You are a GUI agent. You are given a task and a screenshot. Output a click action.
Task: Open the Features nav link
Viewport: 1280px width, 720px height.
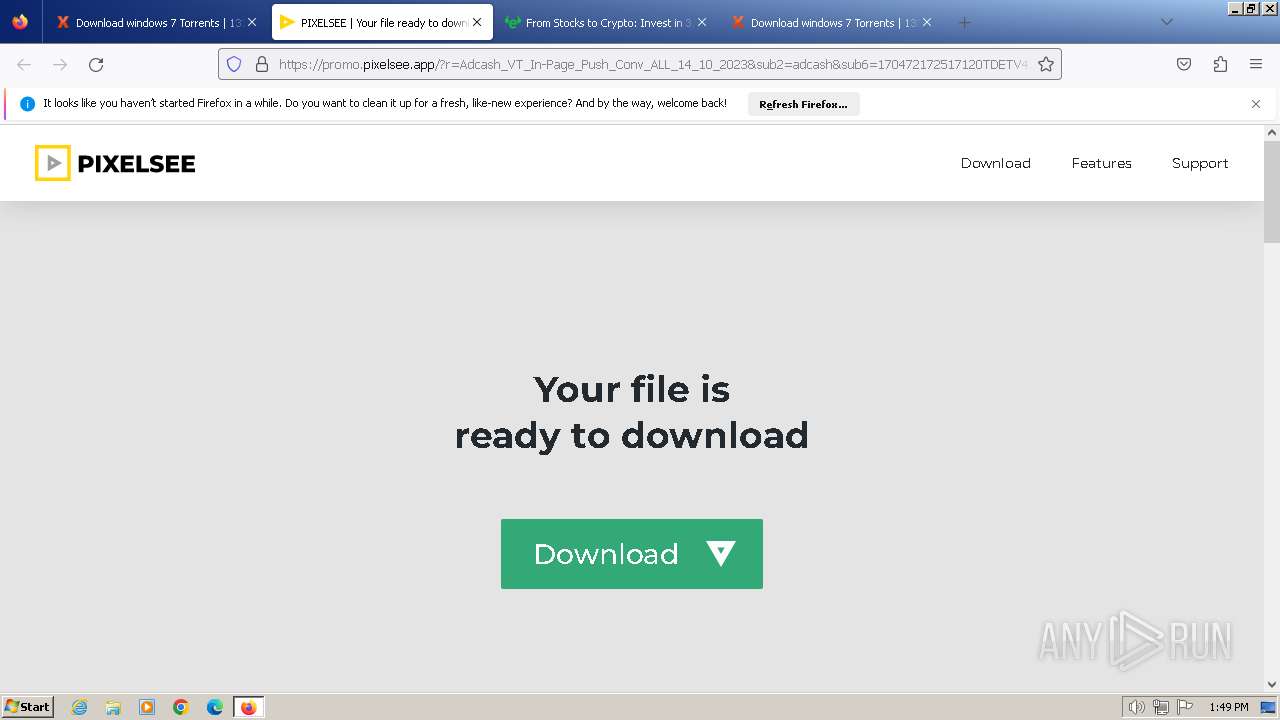point(1101,163)
